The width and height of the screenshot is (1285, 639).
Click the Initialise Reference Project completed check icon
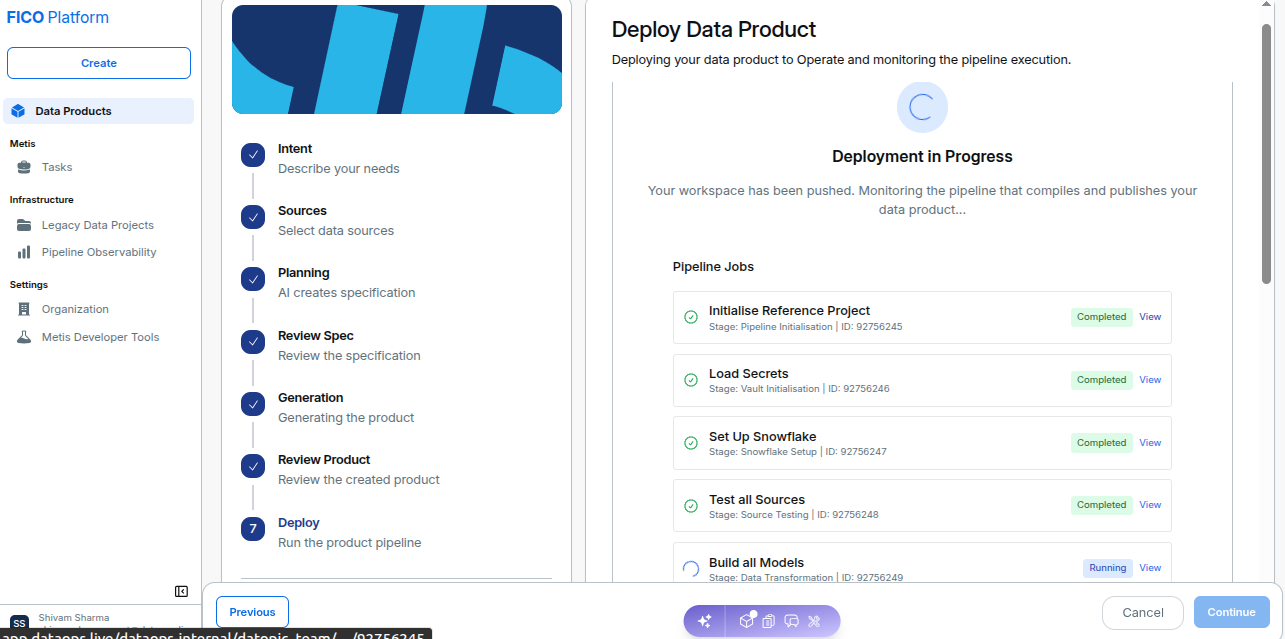click(x=691, y=317)
